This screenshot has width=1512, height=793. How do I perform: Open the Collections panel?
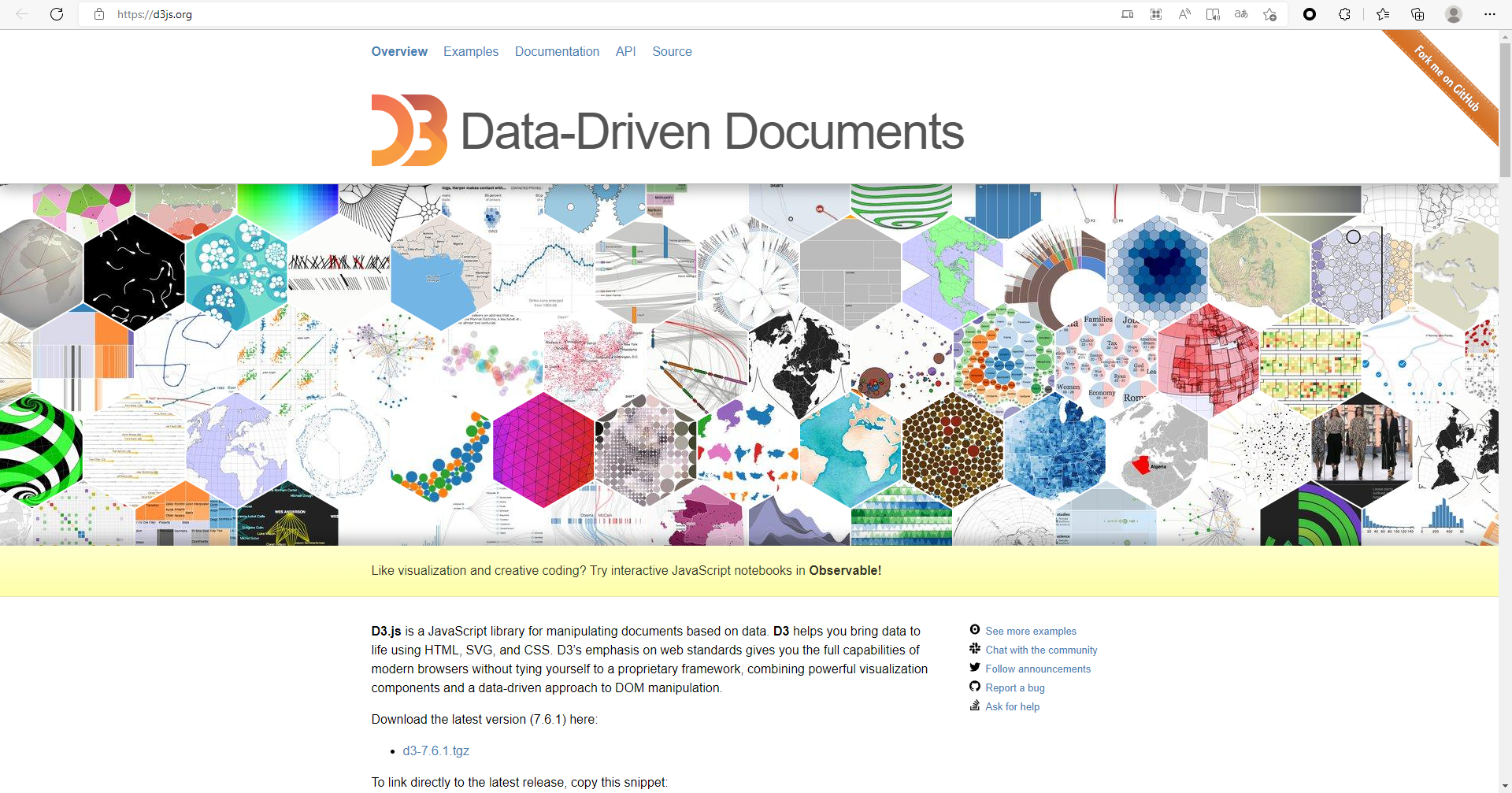click(x=1417, y=14)
